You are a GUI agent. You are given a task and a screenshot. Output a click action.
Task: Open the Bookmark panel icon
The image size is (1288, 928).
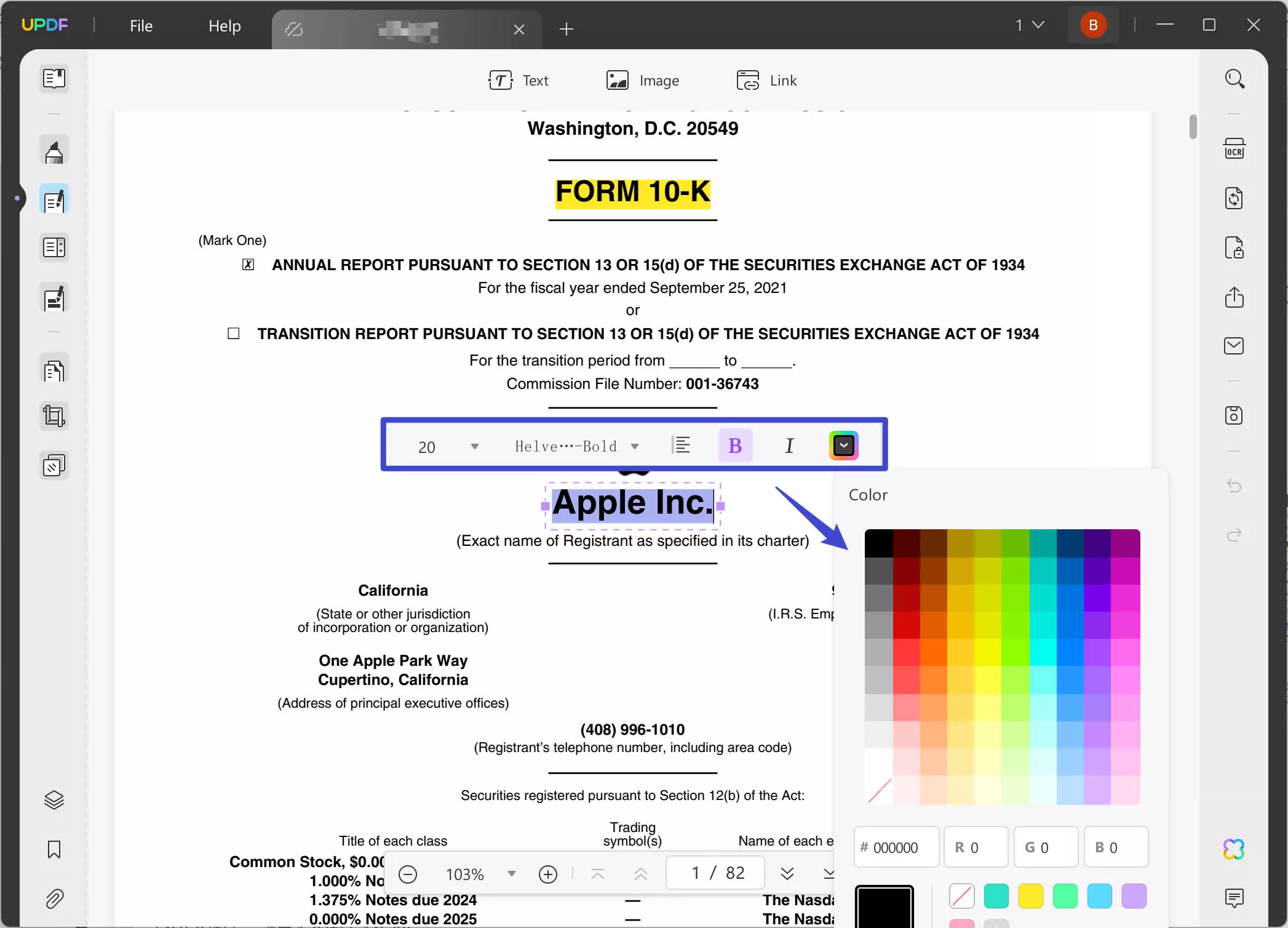54,850
